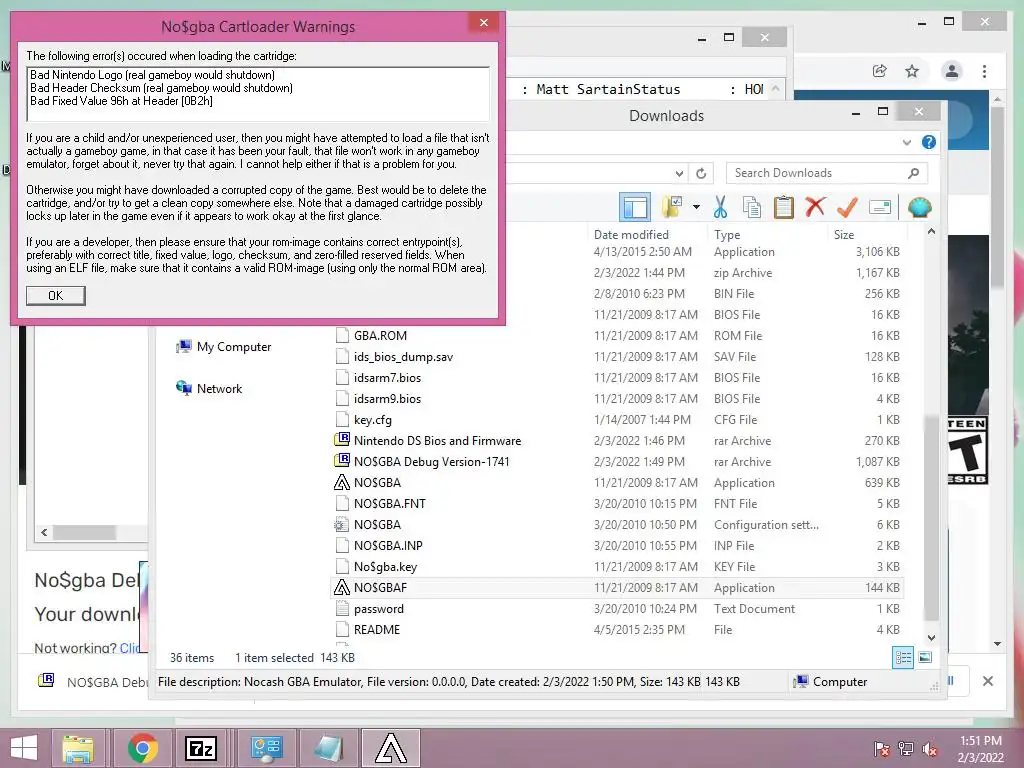Open Chrome profile avatar icon

coord(952,71)
